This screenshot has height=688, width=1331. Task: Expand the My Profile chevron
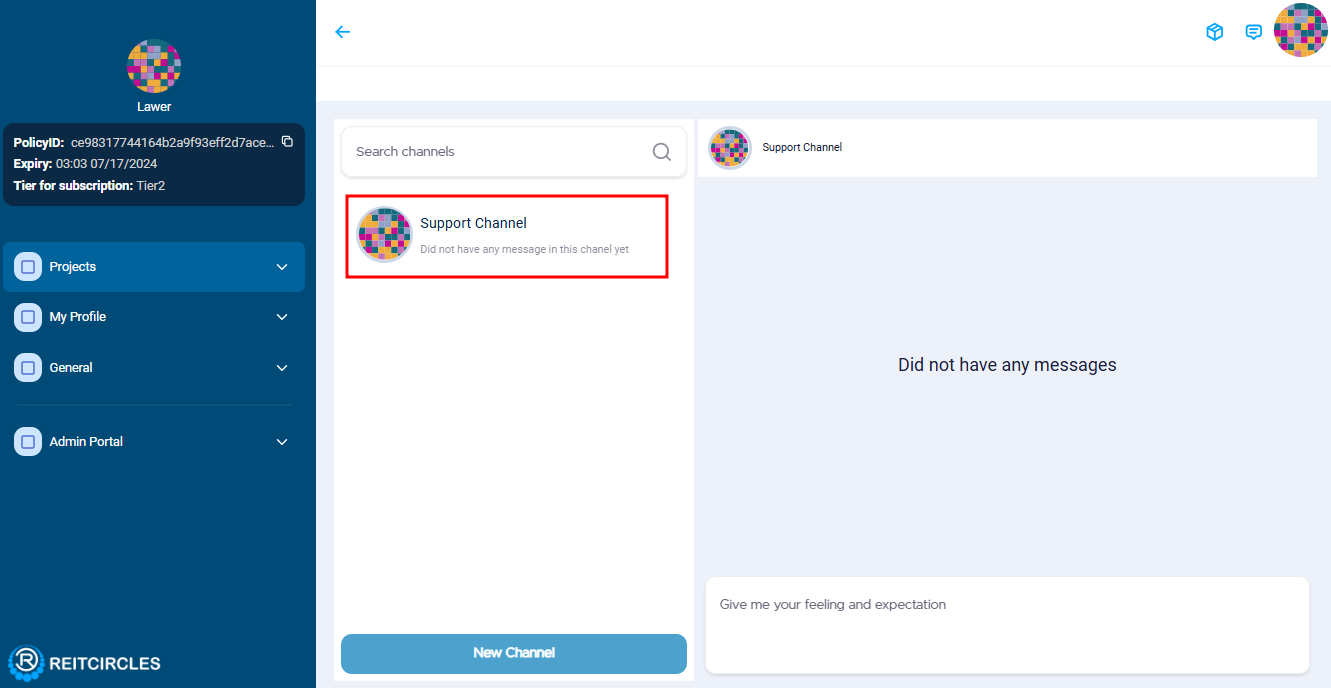(282, 317)
